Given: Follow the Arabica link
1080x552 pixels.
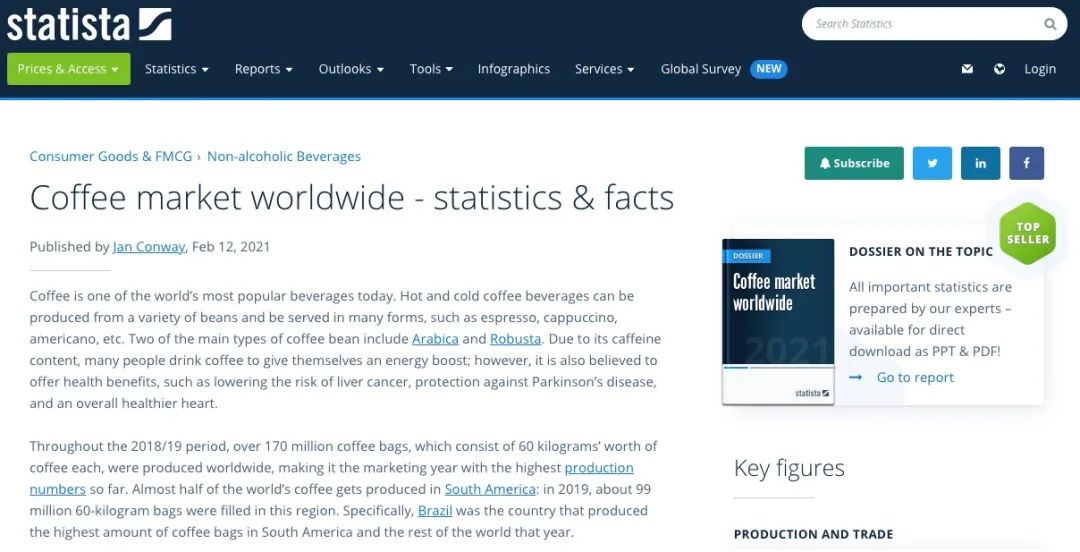Looking at the screenshot, I should [435, 339].
